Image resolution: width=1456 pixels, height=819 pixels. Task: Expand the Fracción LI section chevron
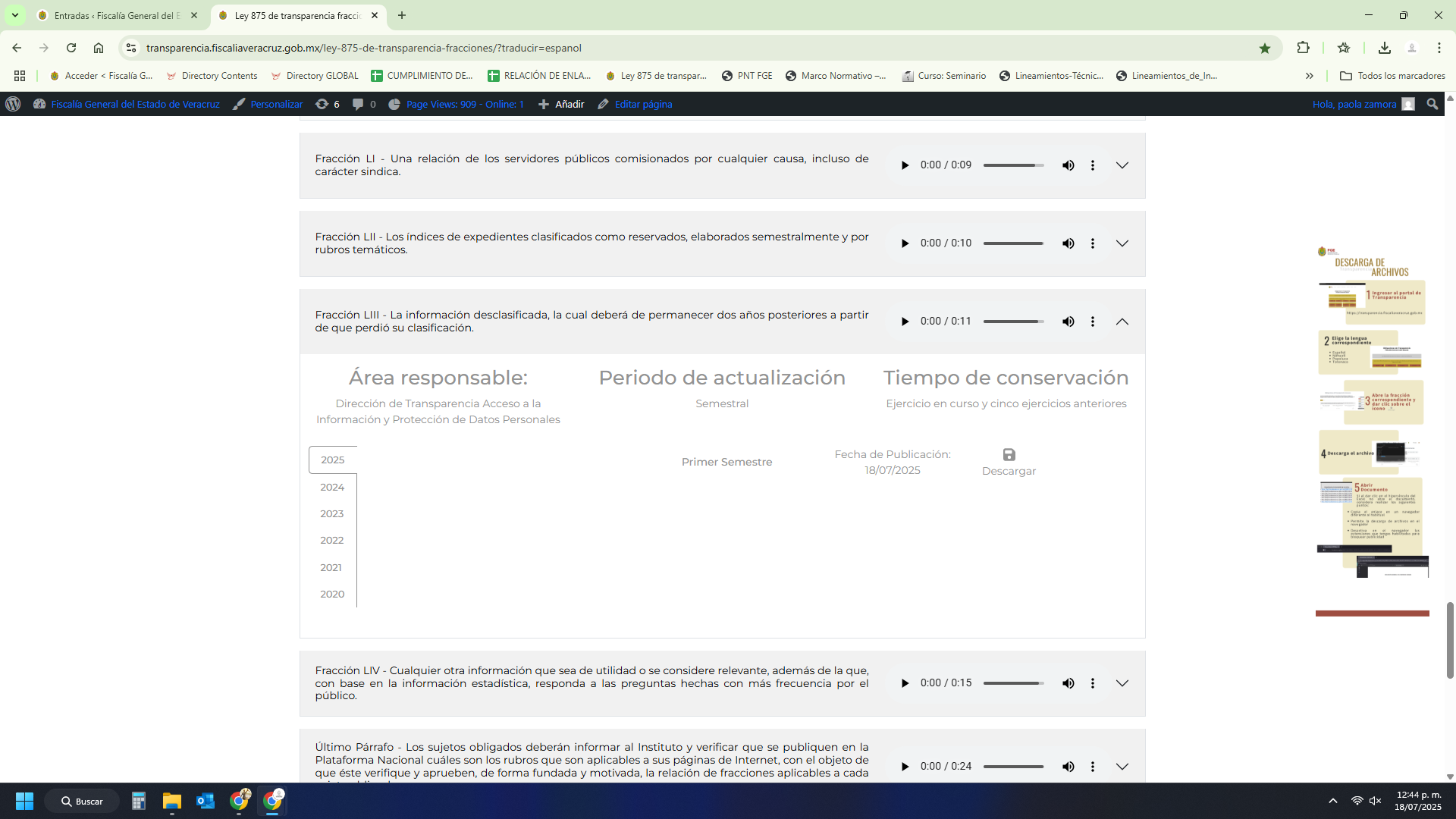[1122, 165]
